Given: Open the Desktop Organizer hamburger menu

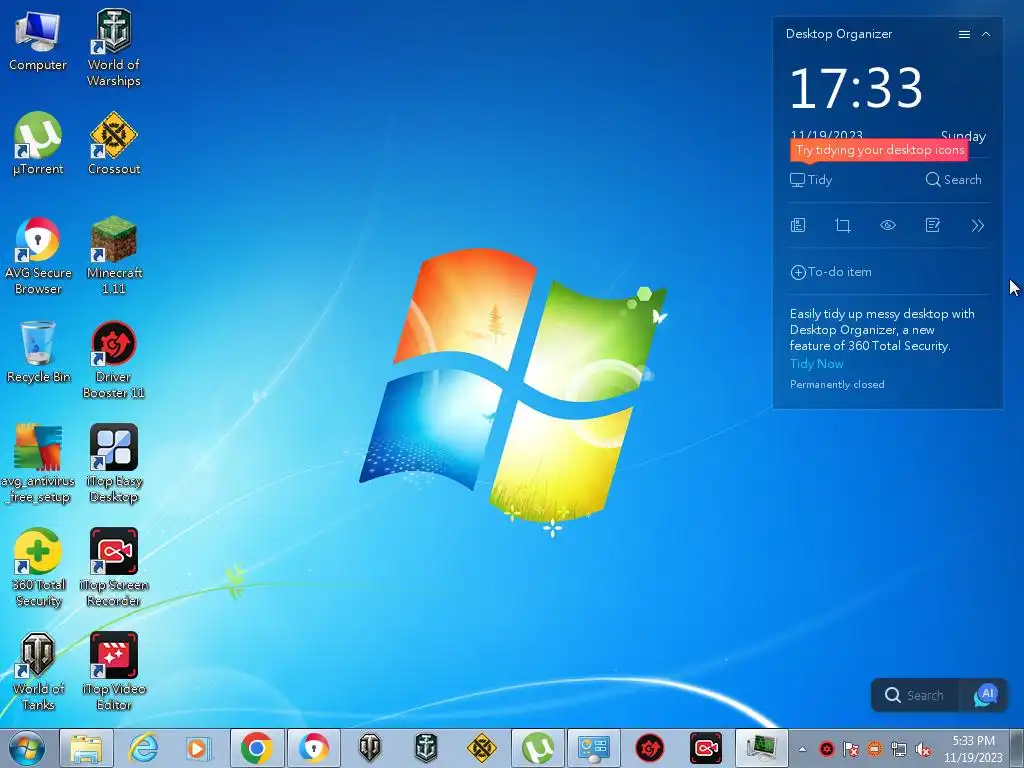Looking at the screenshot, I should (x=964, y=35).
